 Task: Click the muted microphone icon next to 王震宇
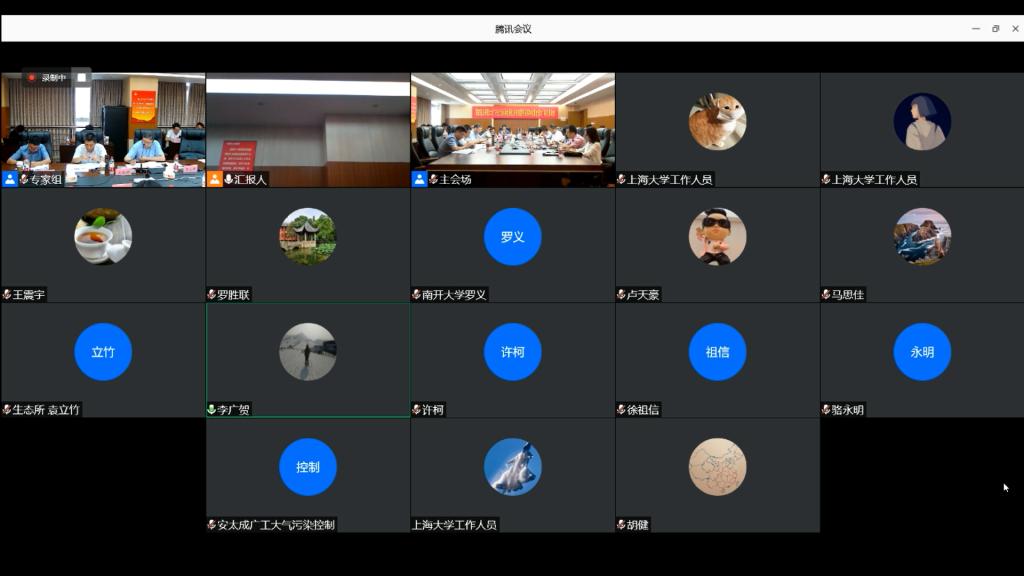(7, 294)
